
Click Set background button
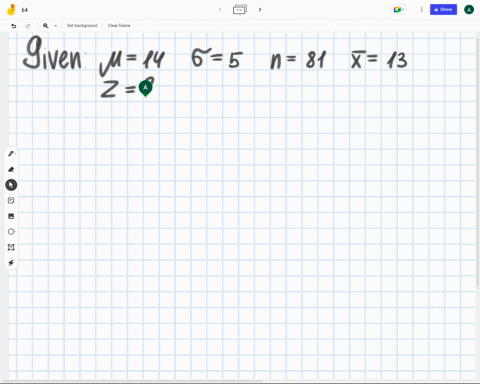click(x=82, y=25)
